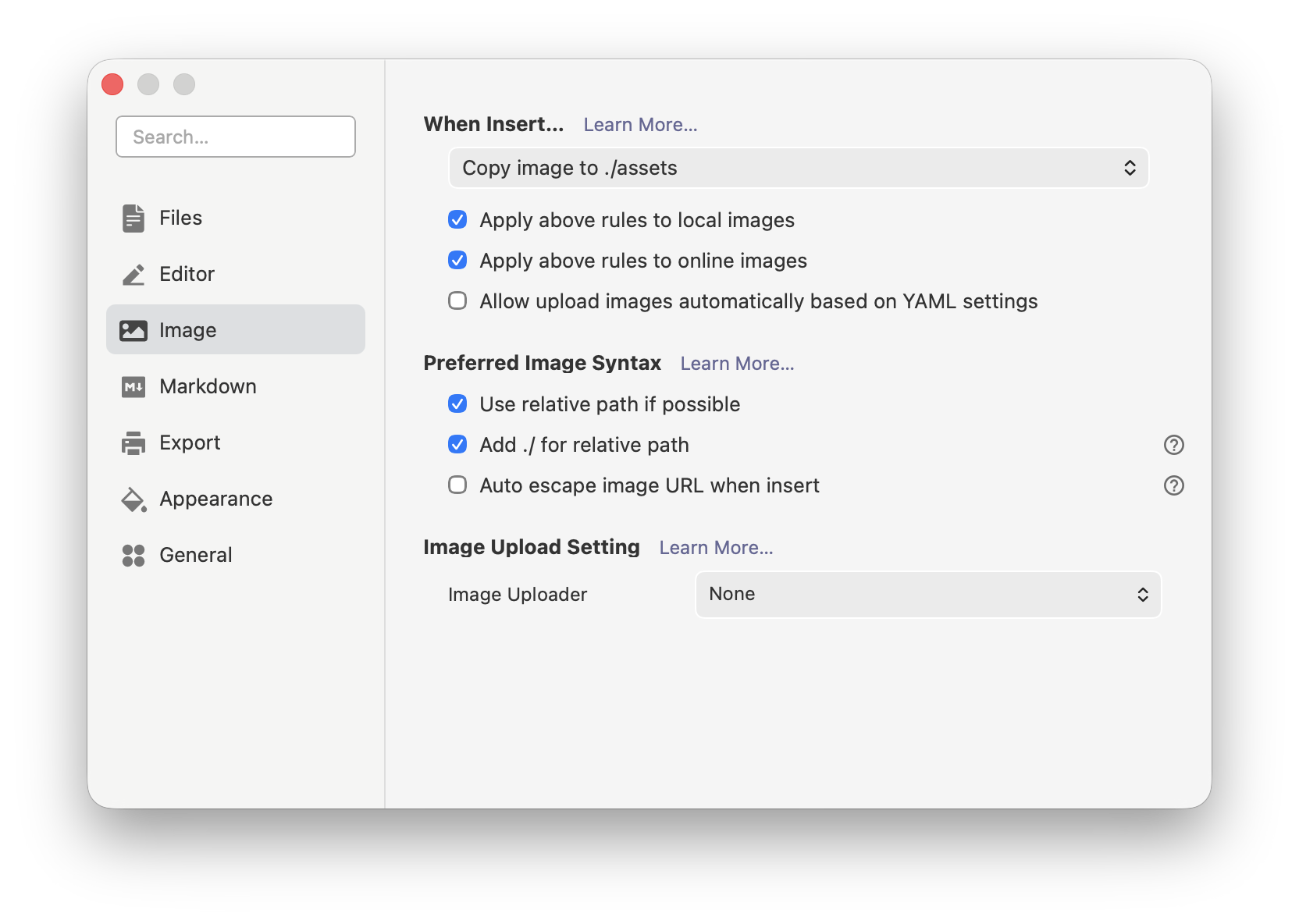
Task: Uncheck Apply above rules to local images
Action: (x=457, y=220)
